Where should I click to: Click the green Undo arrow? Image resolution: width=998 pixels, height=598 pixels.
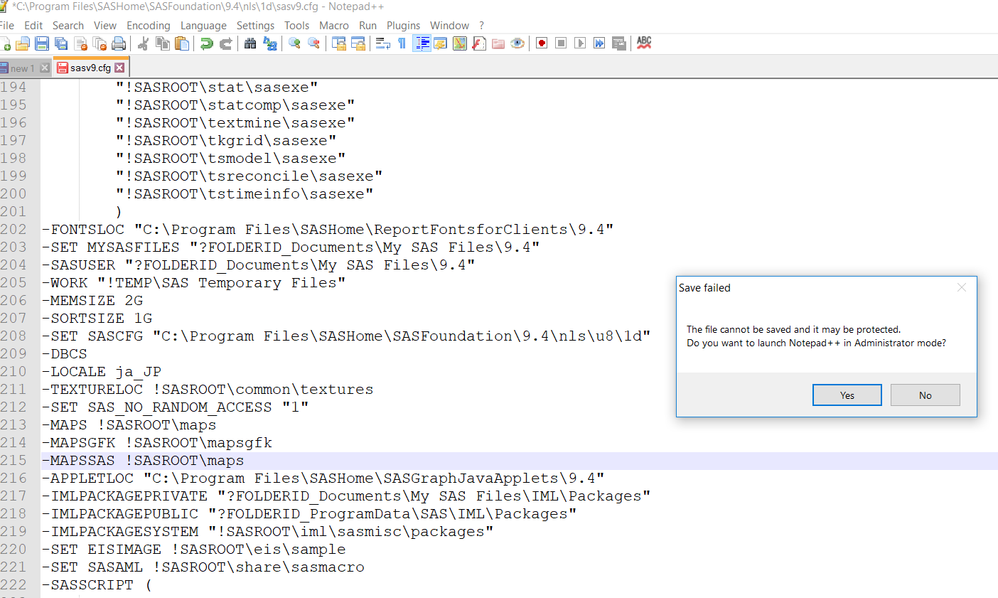(x=206, y=43)
